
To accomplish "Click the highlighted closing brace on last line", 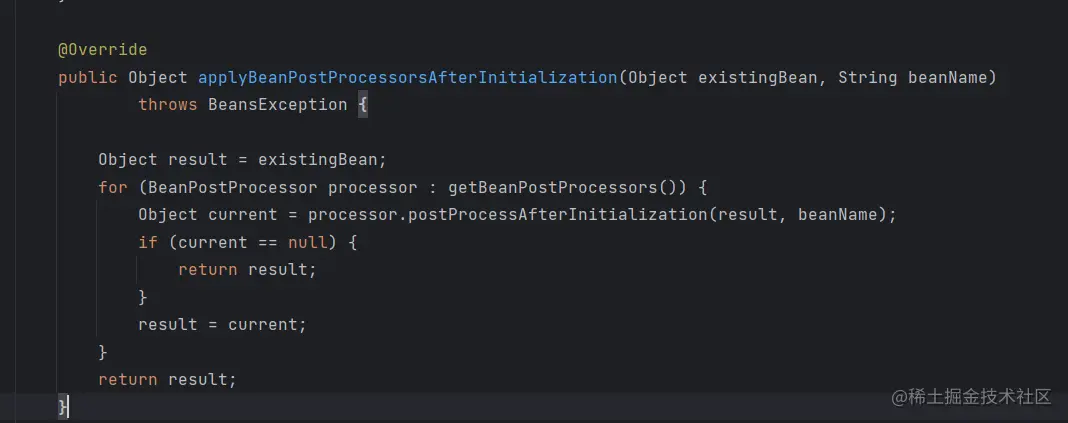I will pos(63,407).
